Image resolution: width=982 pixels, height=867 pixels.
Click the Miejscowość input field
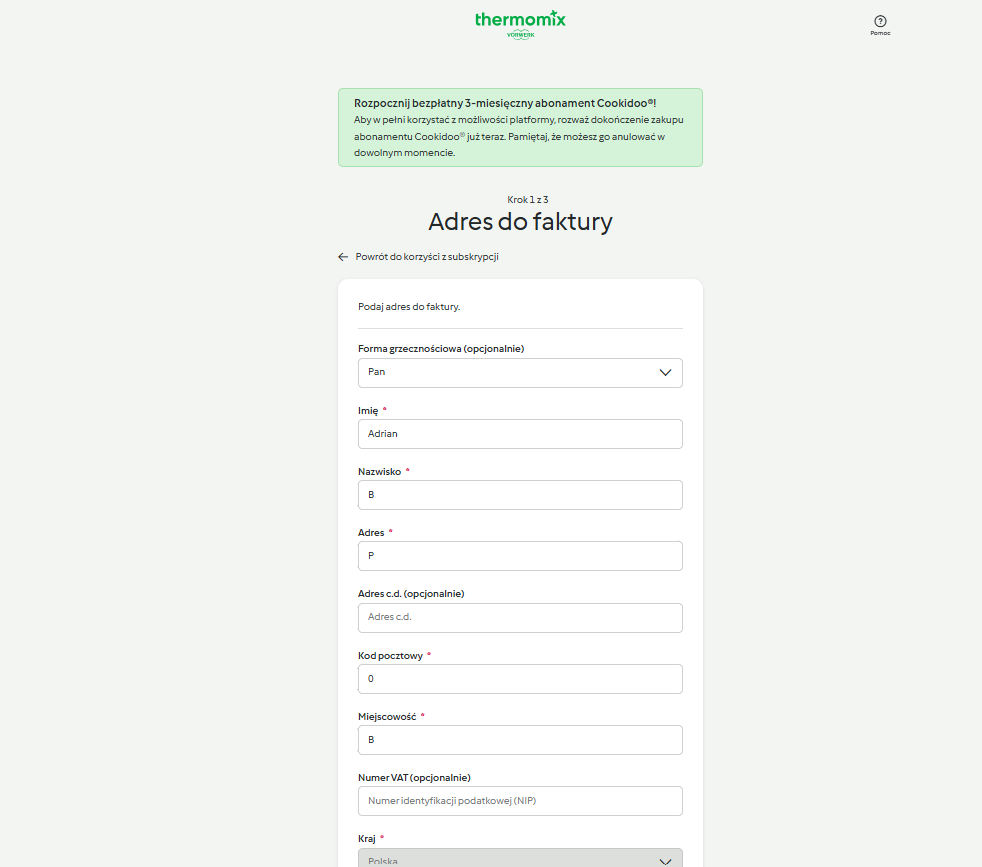[x=520, y=740]
